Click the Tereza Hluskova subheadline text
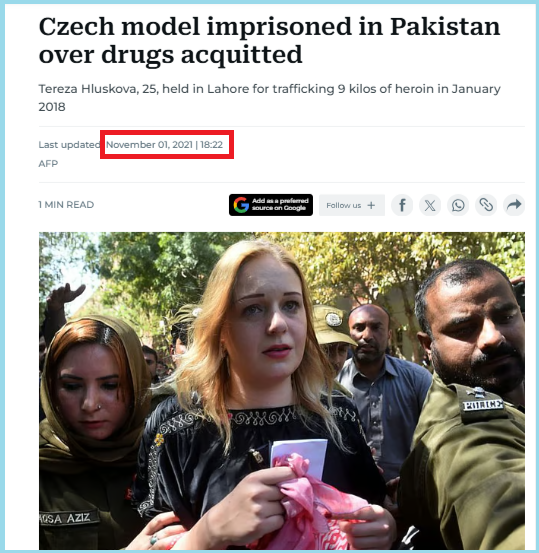The image size is (539, 553). [x=269, y=98]
